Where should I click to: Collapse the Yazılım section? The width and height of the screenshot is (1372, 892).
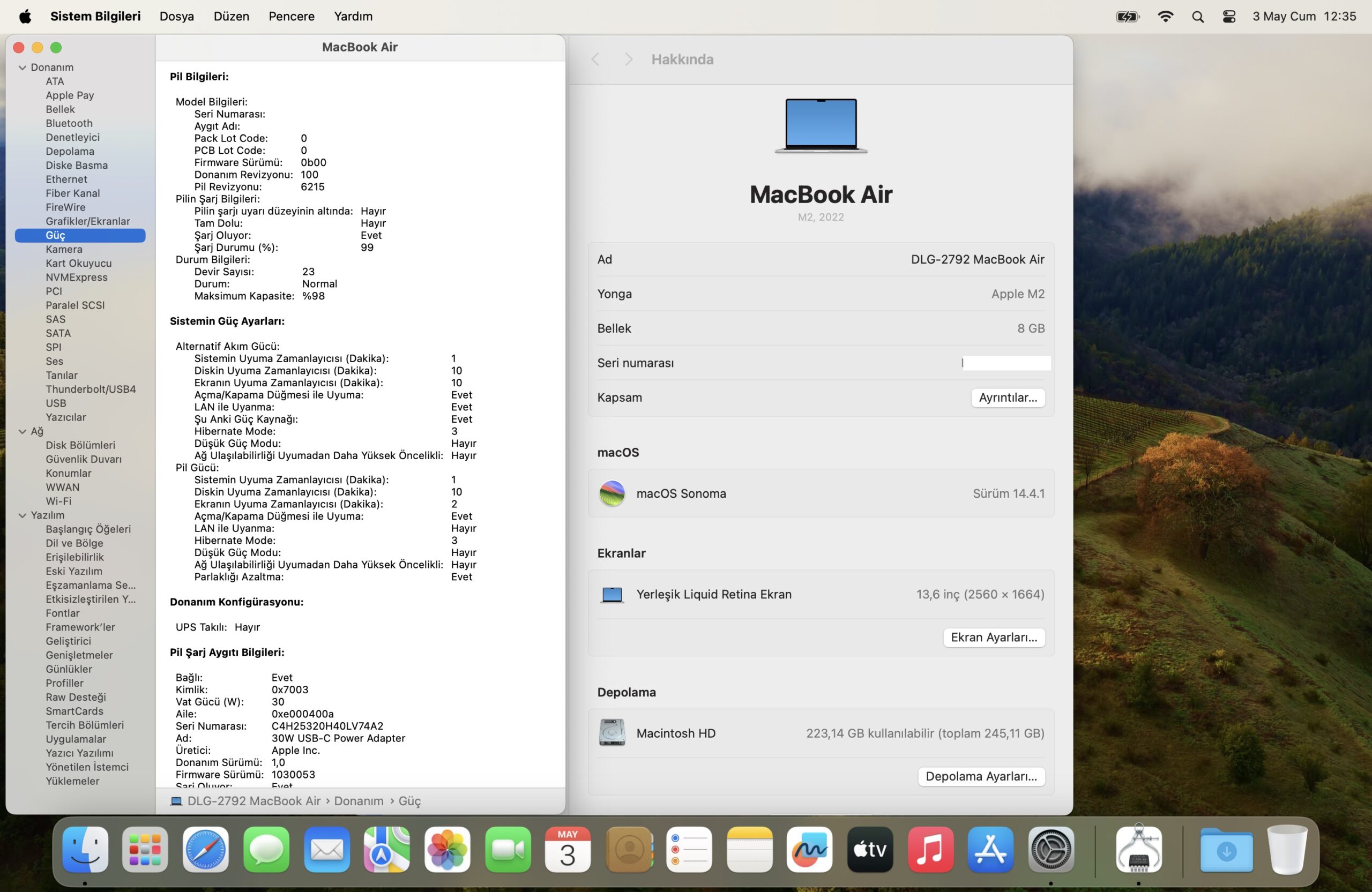coord(23,515)
